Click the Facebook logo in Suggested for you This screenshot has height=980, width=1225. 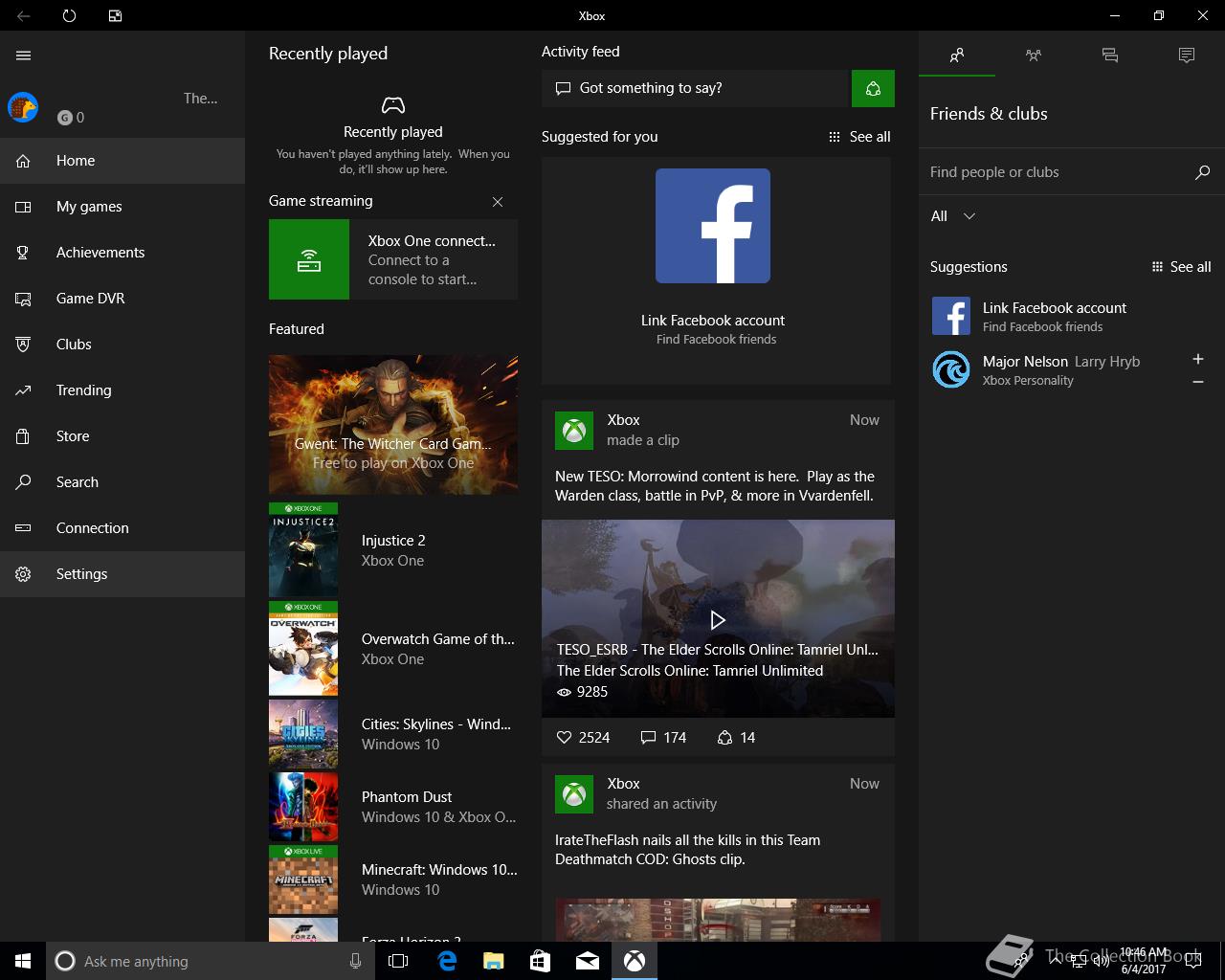coord(713,226)
